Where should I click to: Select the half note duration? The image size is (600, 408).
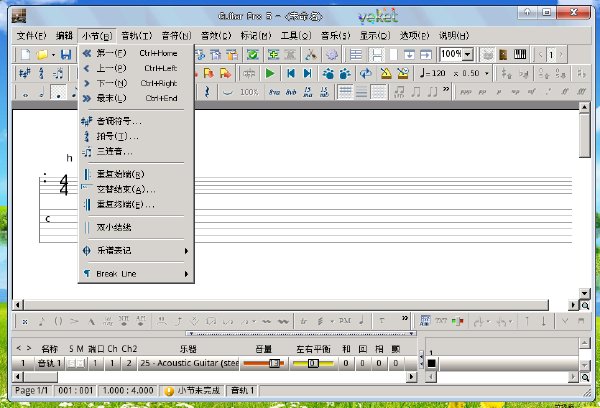click(x=42, y=92)
